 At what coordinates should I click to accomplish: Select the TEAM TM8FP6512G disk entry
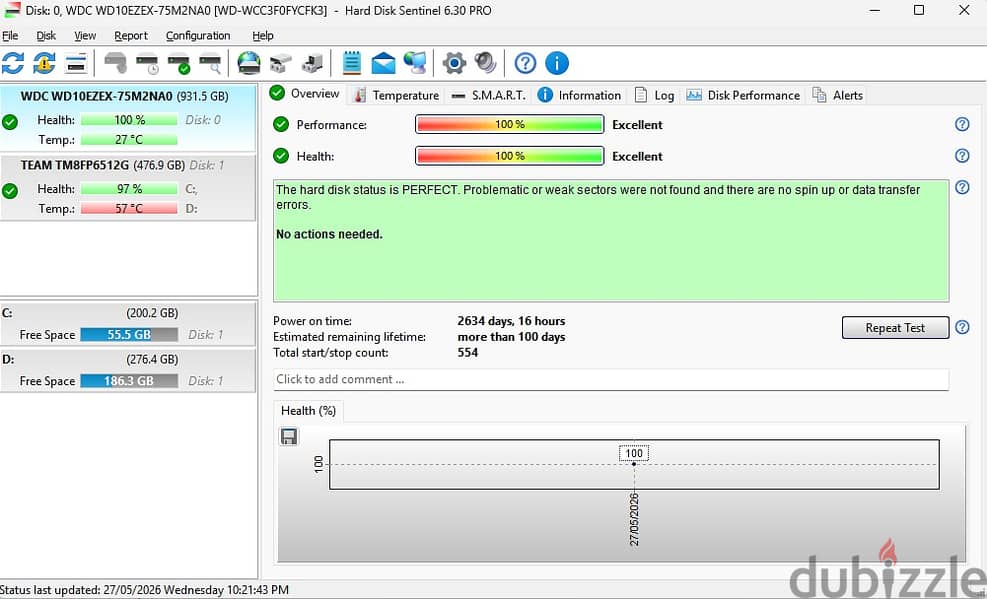(x=128, y=188)
